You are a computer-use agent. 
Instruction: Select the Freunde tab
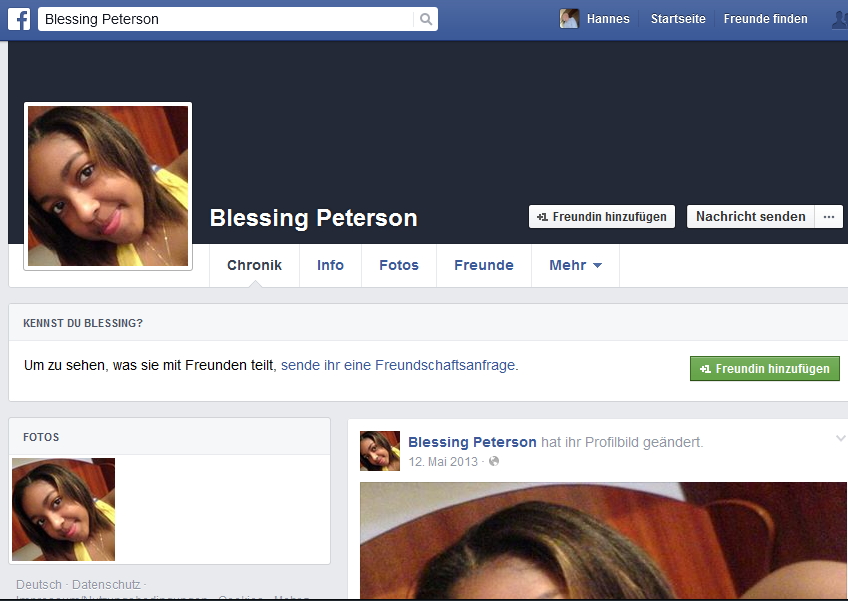pos(483,265)
